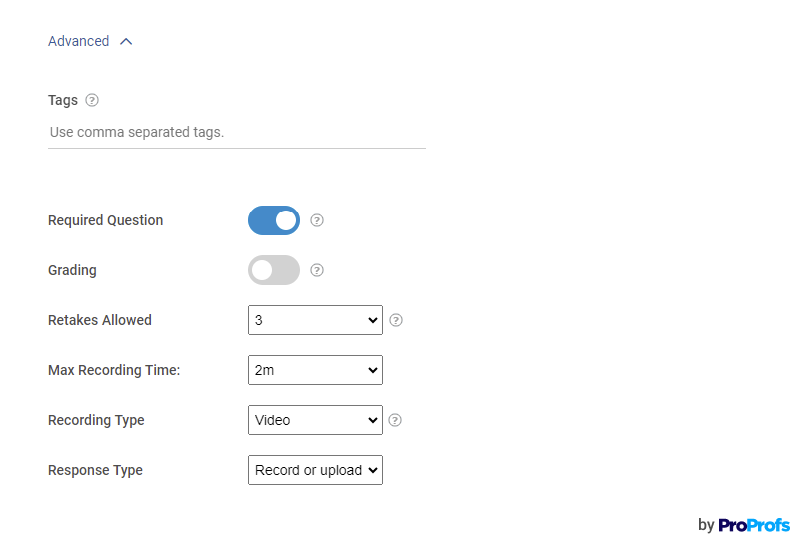This screenshot has height=545, width=810.
Task: Disable the Required Question toggle
Action: click(x=274, y=220)
